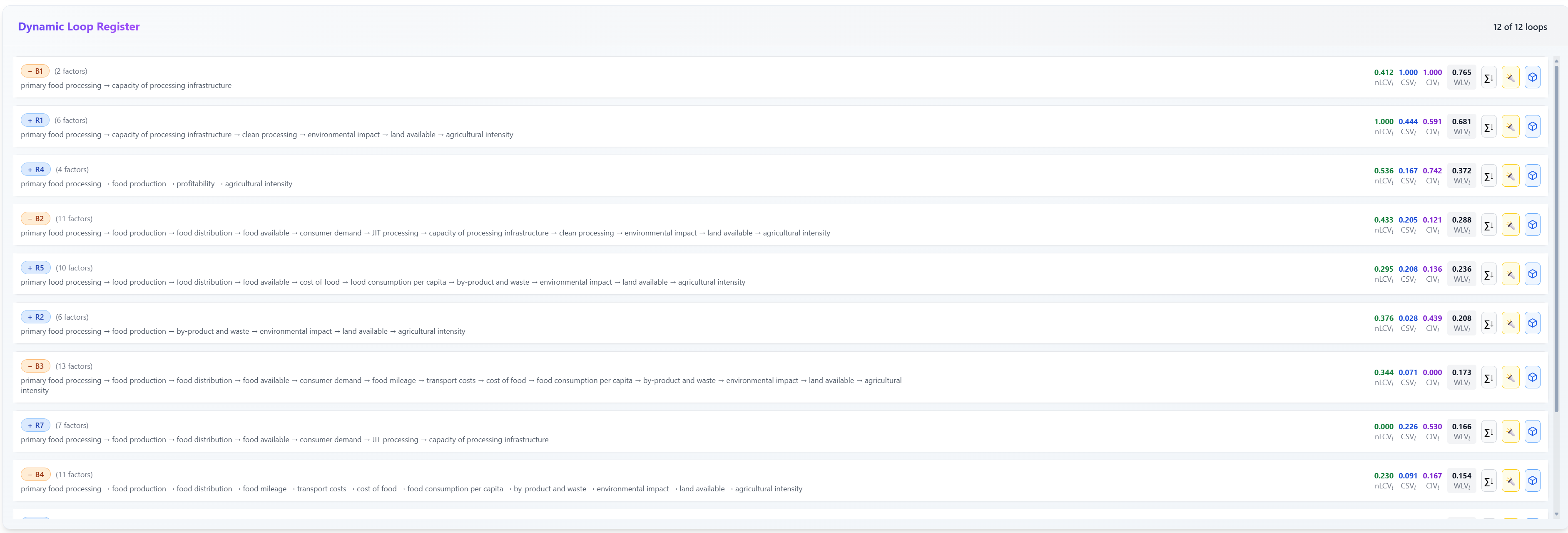Select the B1 balancing loop badge
Viewport: 1568px width, 533px height.
35,71
